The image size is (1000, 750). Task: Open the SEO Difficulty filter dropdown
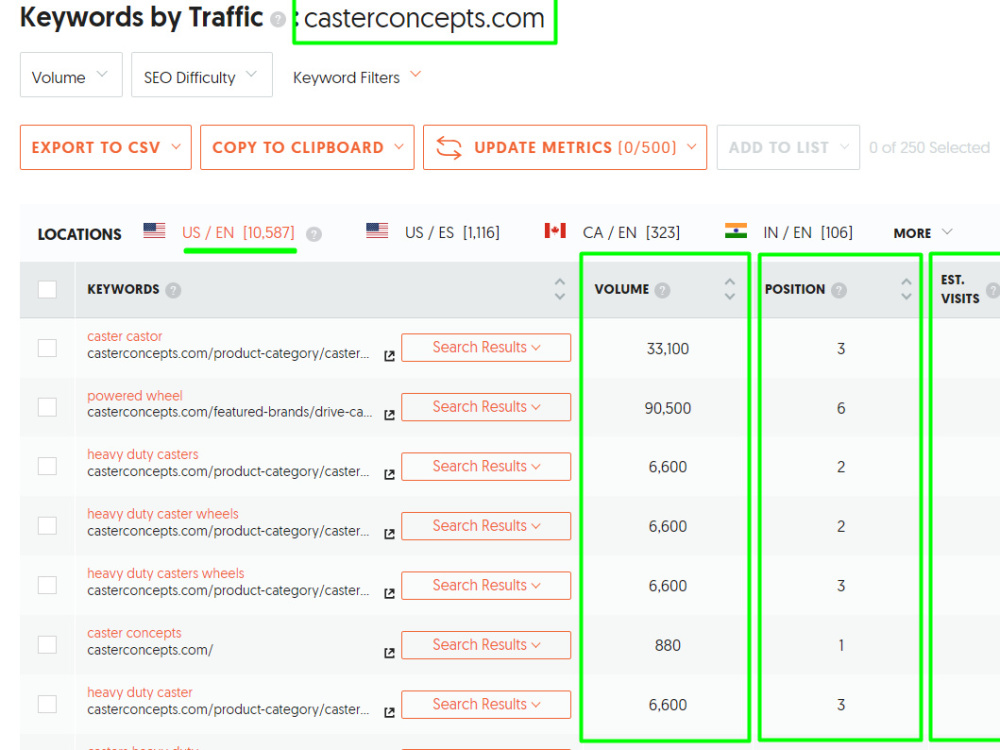202,75
